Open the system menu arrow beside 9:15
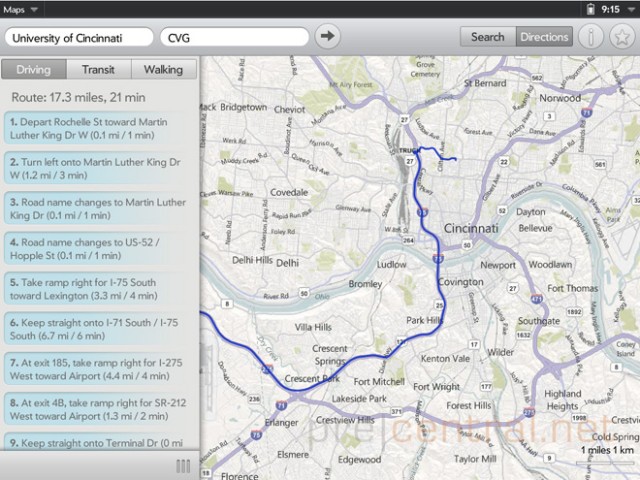Viewport: 640px width, 480px height. (631, 9)
